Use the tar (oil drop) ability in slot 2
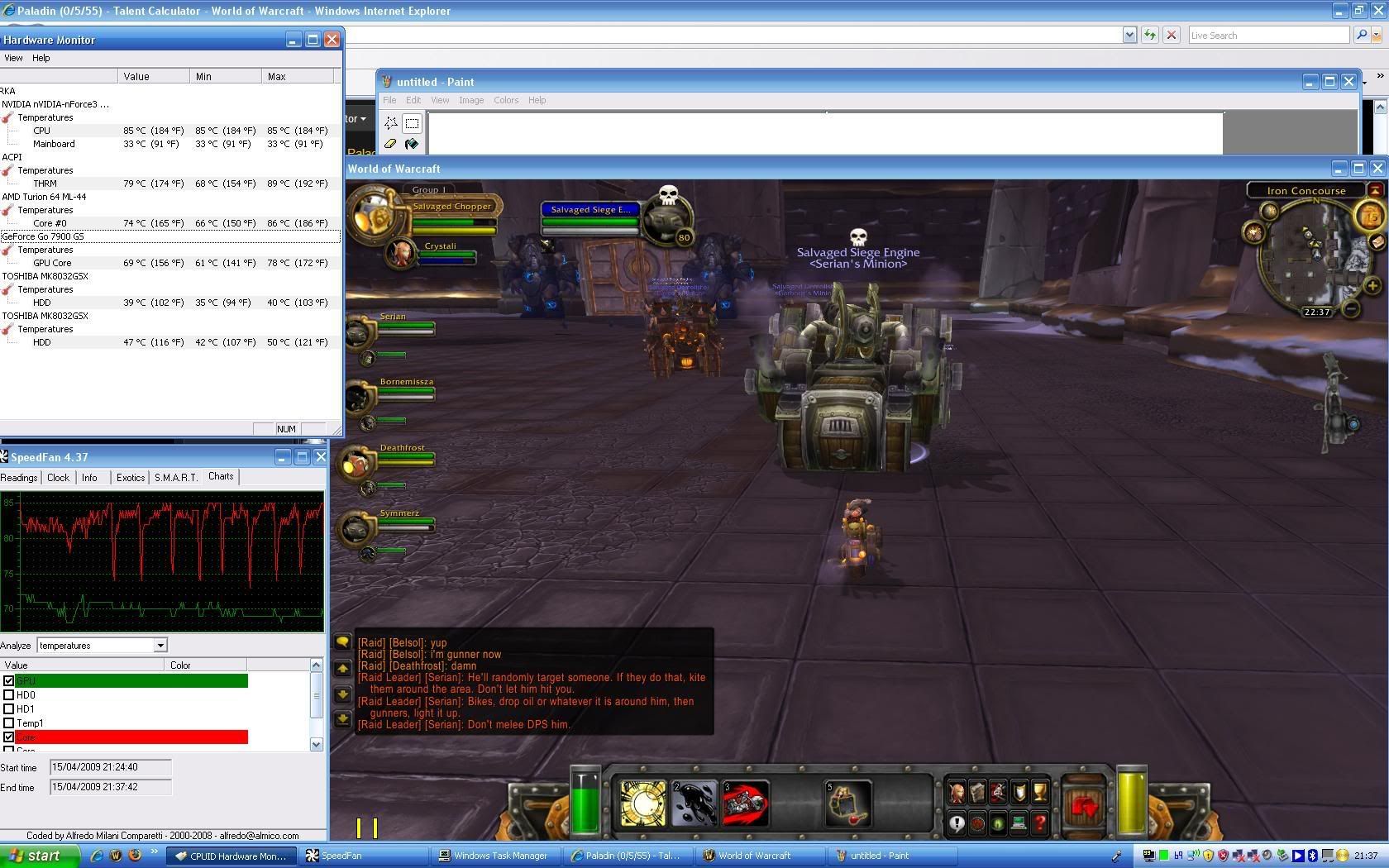Screen dimensions: 1389x868 [x=694, y=804]
